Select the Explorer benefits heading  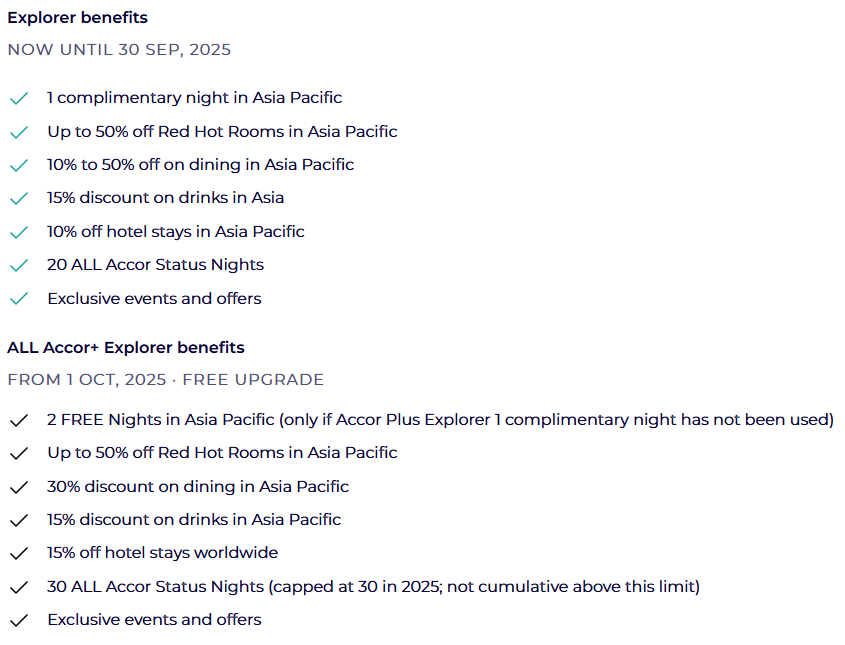[x=78, y=17]
